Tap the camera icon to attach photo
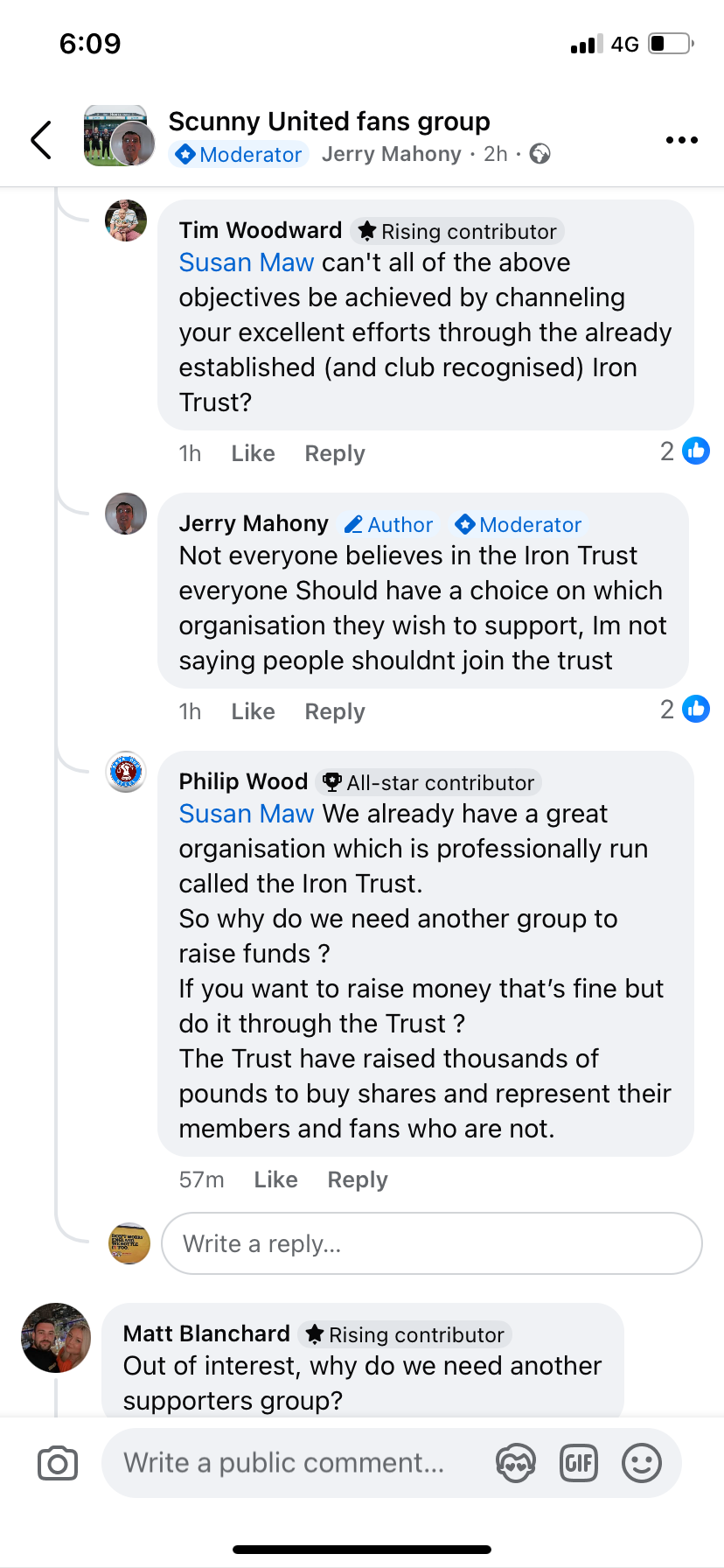Screen dimensions: 724x1568 pos(58,1463)
